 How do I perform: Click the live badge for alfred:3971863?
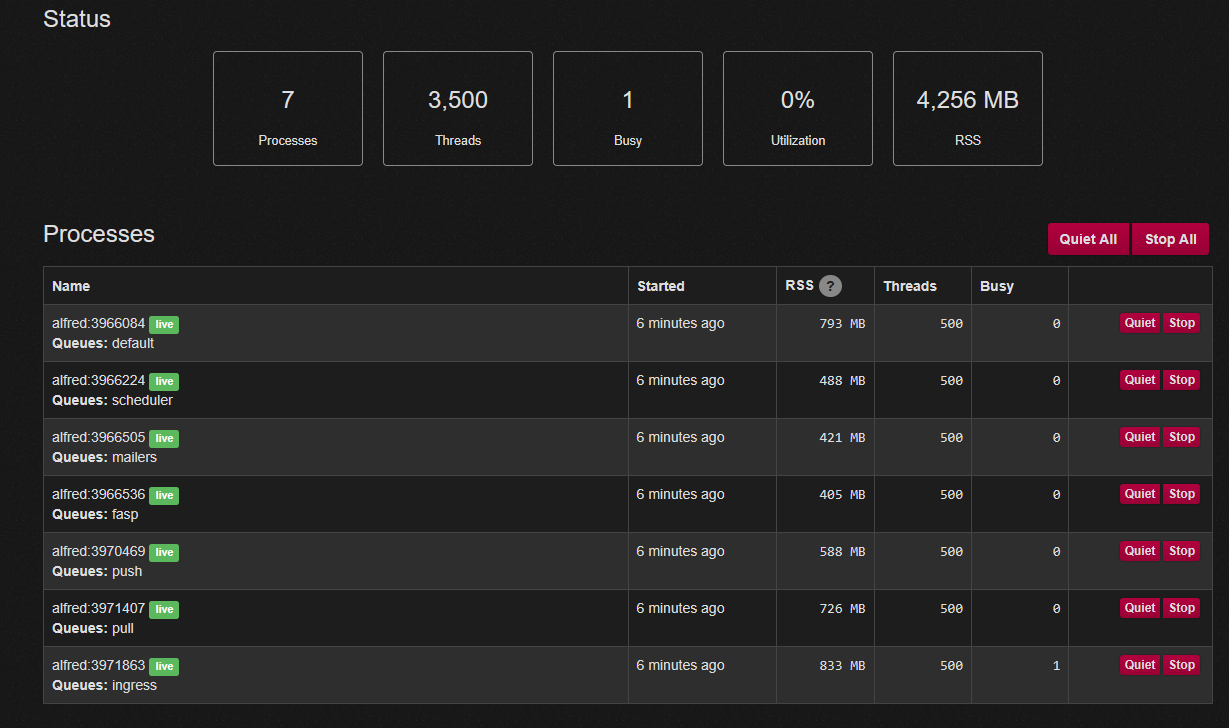tap(164, 667)
